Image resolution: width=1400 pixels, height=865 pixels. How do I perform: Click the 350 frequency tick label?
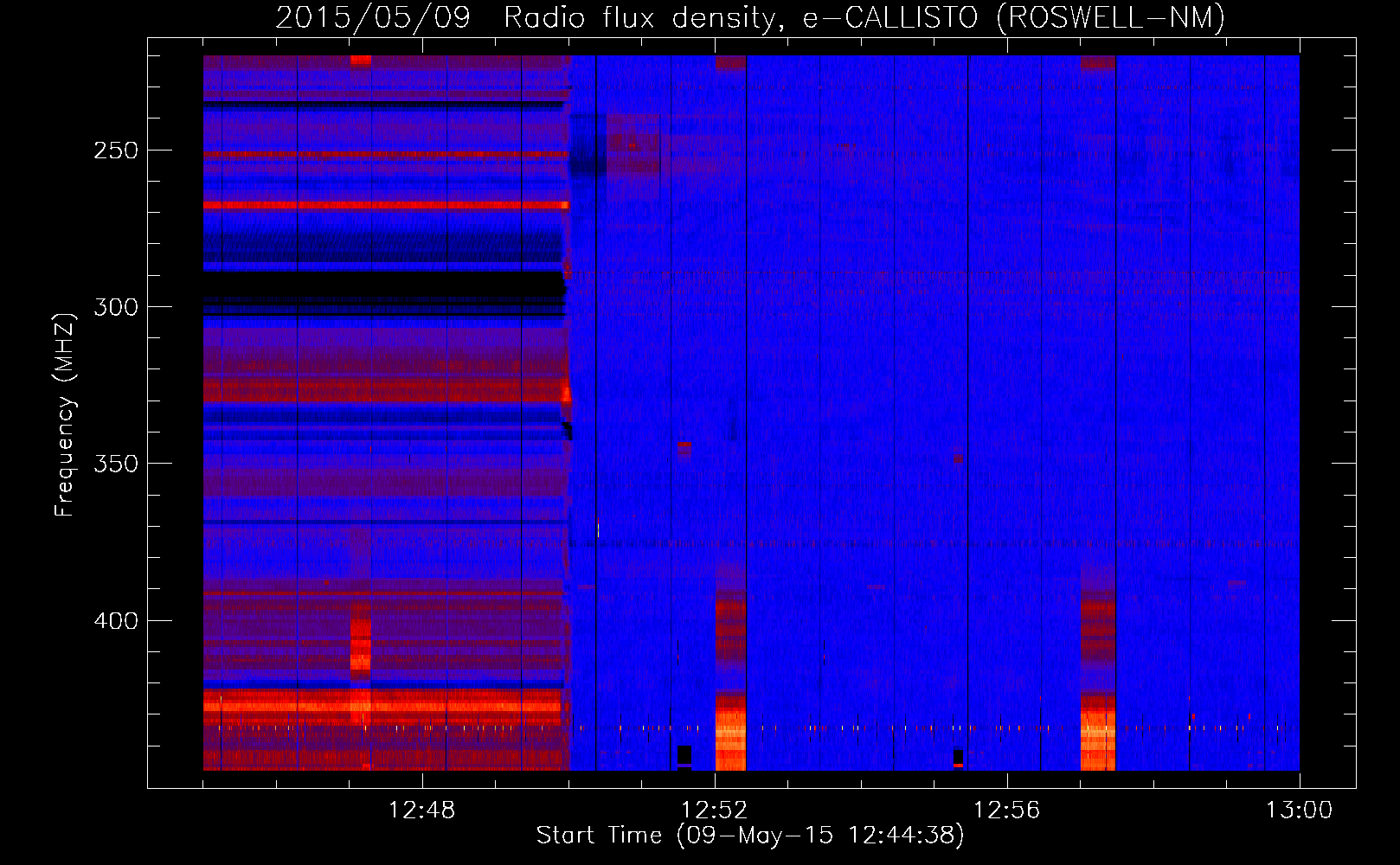point(116,465)
